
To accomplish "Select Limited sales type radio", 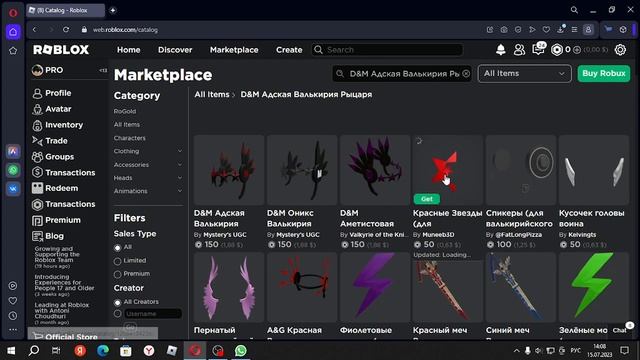I will tap(118, 261).
